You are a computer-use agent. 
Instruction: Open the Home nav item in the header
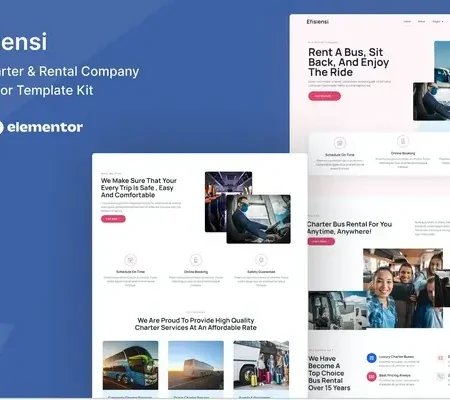407,22
